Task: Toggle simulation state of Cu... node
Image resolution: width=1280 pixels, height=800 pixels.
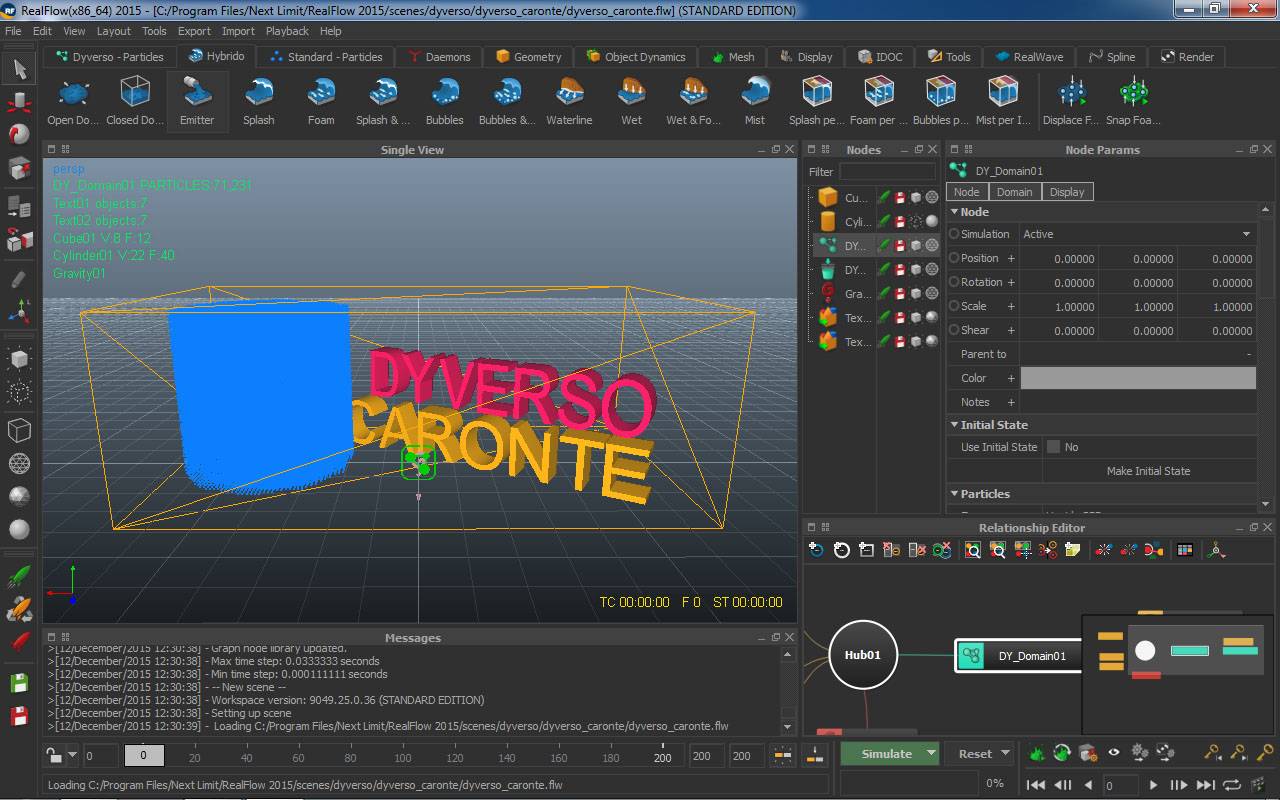Action: pos(884,198)
